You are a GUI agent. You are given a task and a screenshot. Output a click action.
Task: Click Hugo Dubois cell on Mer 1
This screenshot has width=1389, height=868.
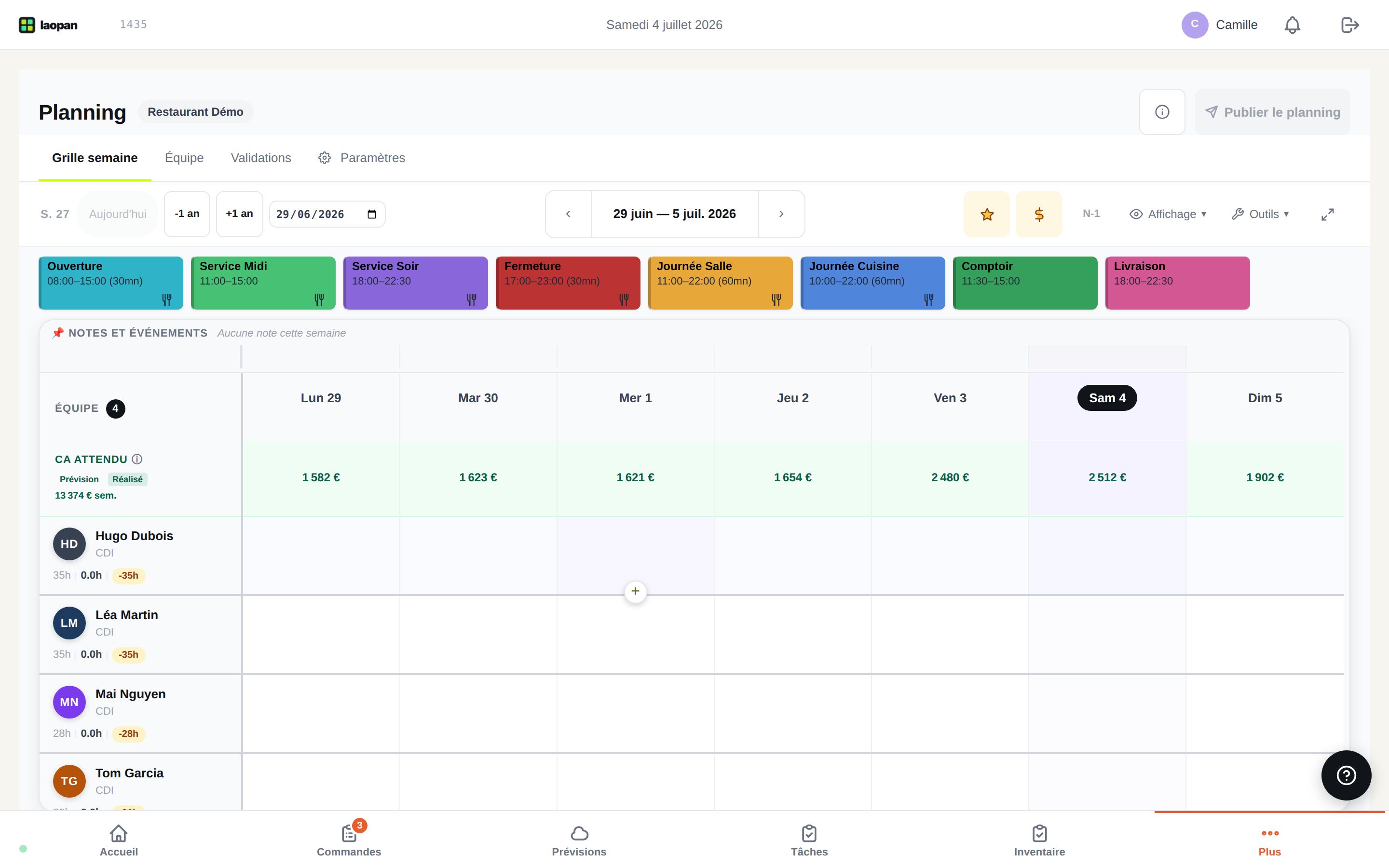coord(635,555)
